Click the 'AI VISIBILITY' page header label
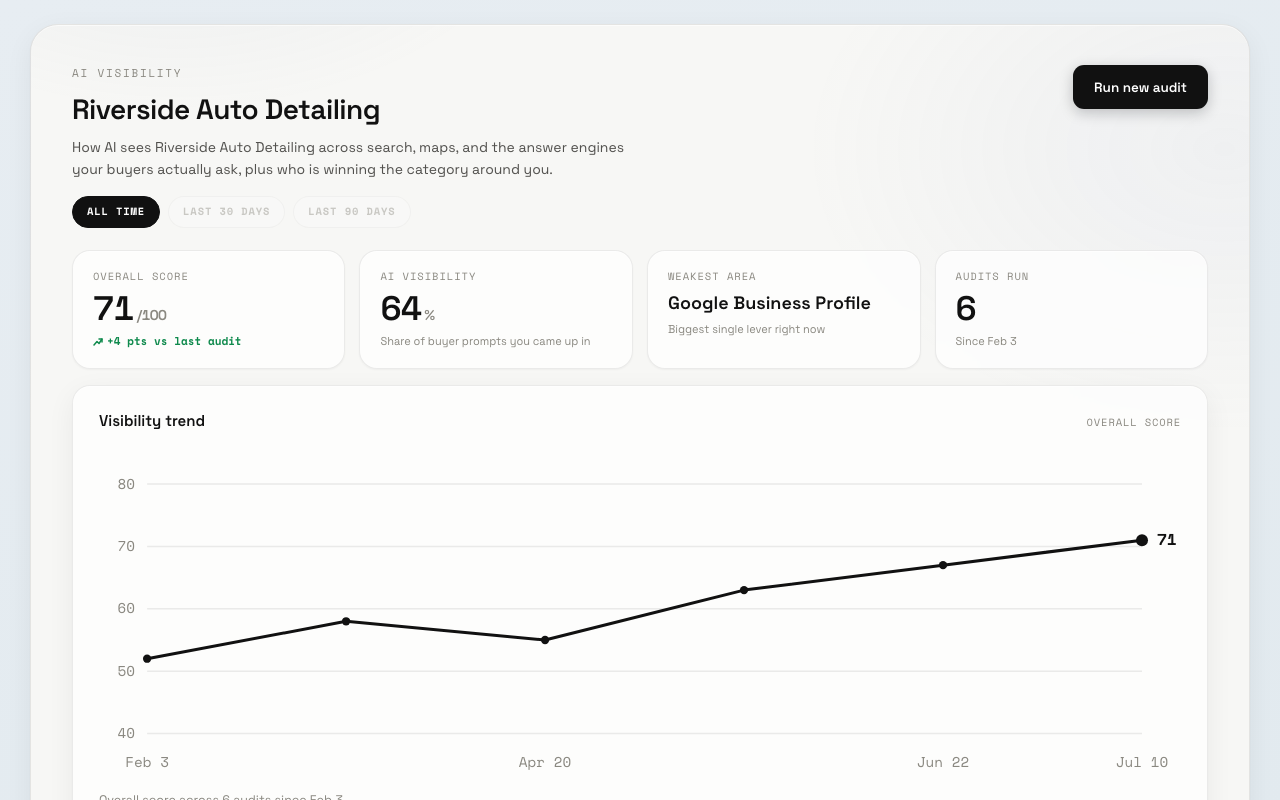Image resolution: width=1280 pixels, height=800 pixels. tap(127, 74)
